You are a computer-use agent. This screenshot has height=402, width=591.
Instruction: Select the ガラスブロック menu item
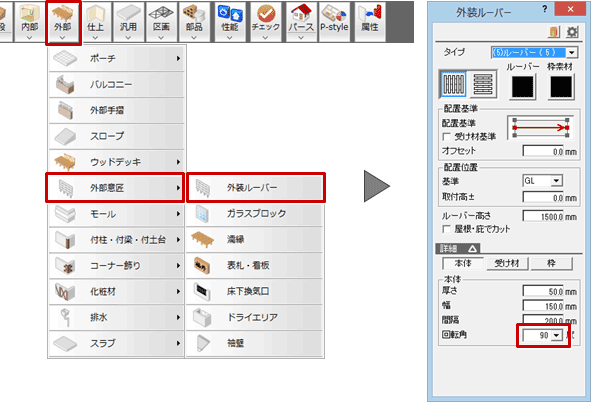point(255,214)
